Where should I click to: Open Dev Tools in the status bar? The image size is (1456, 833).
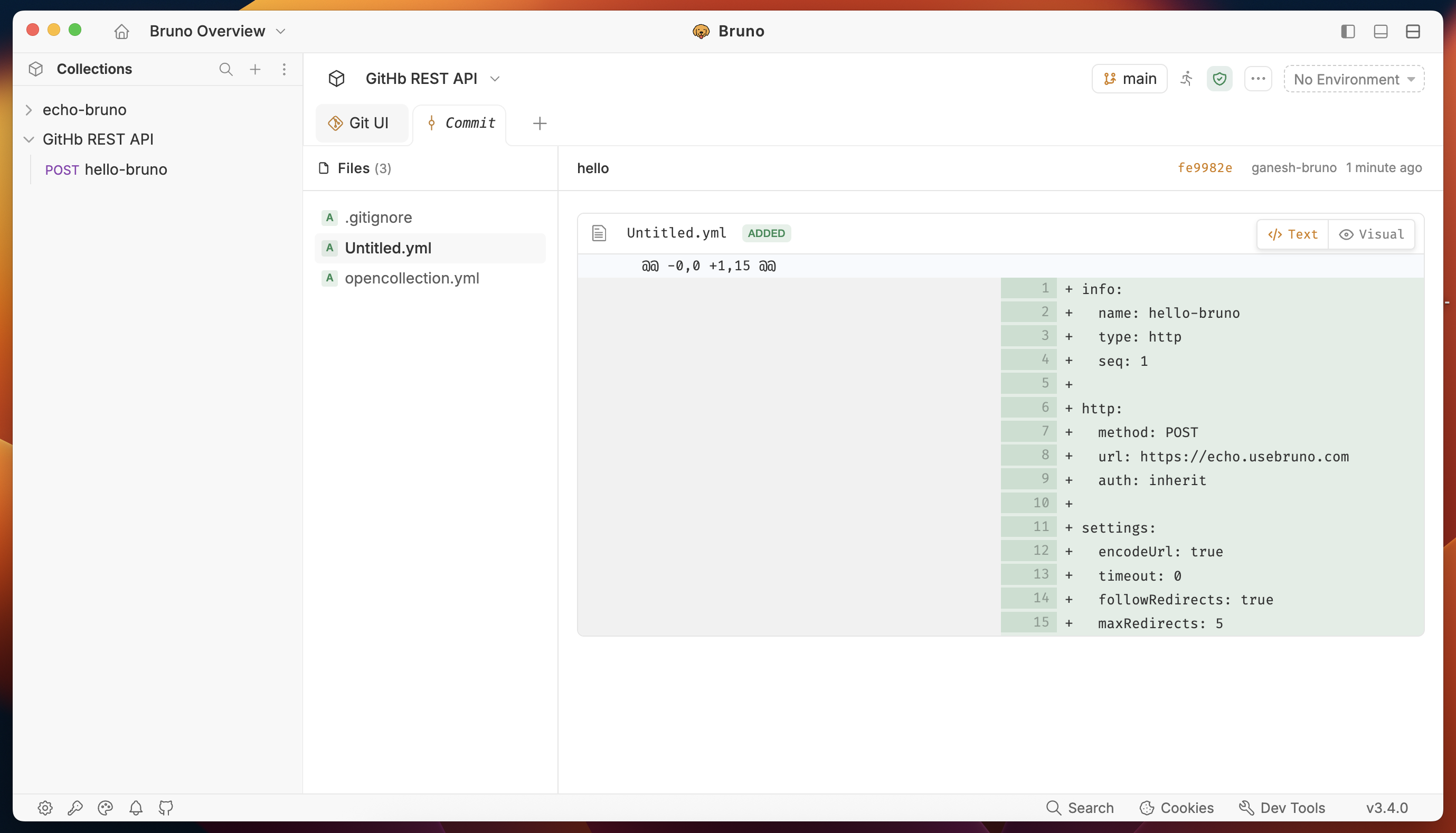coord(1282,807)
